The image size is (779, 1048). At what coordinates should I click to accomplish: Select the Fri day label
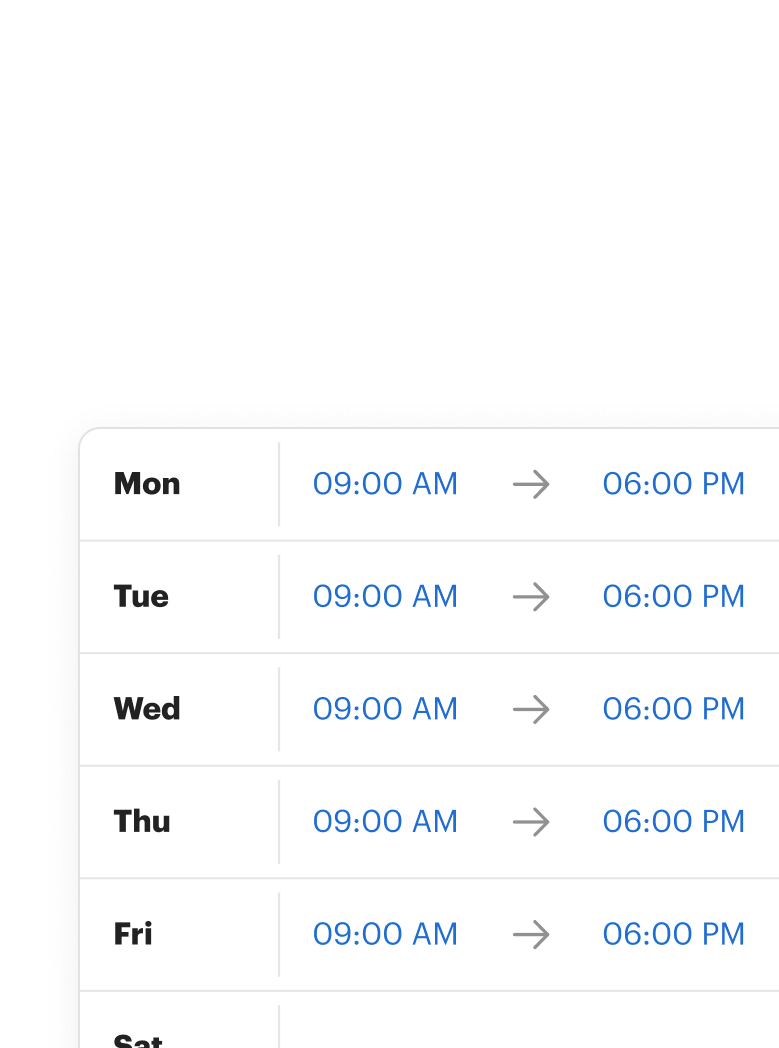133,934
